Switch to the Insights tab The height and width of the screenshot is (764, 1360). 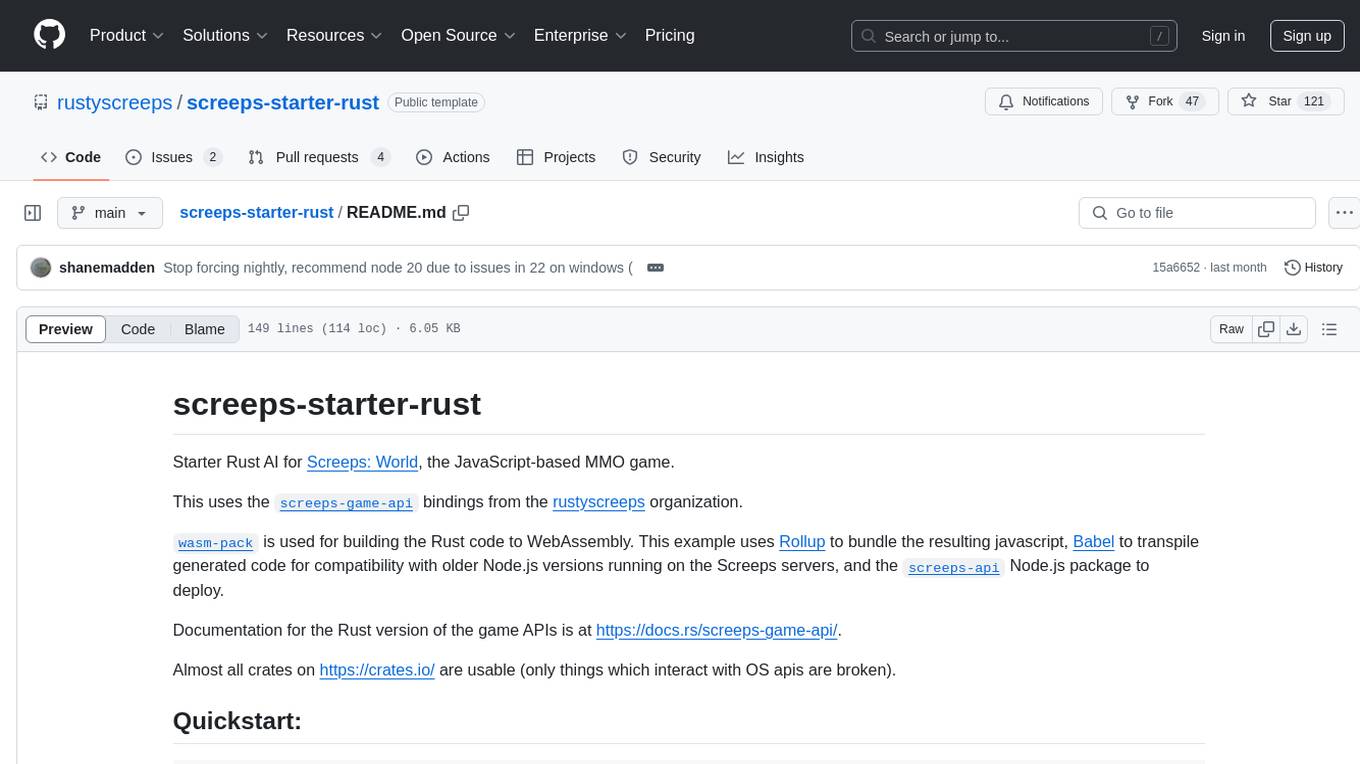pyautogui.click(x=766, y=157)
